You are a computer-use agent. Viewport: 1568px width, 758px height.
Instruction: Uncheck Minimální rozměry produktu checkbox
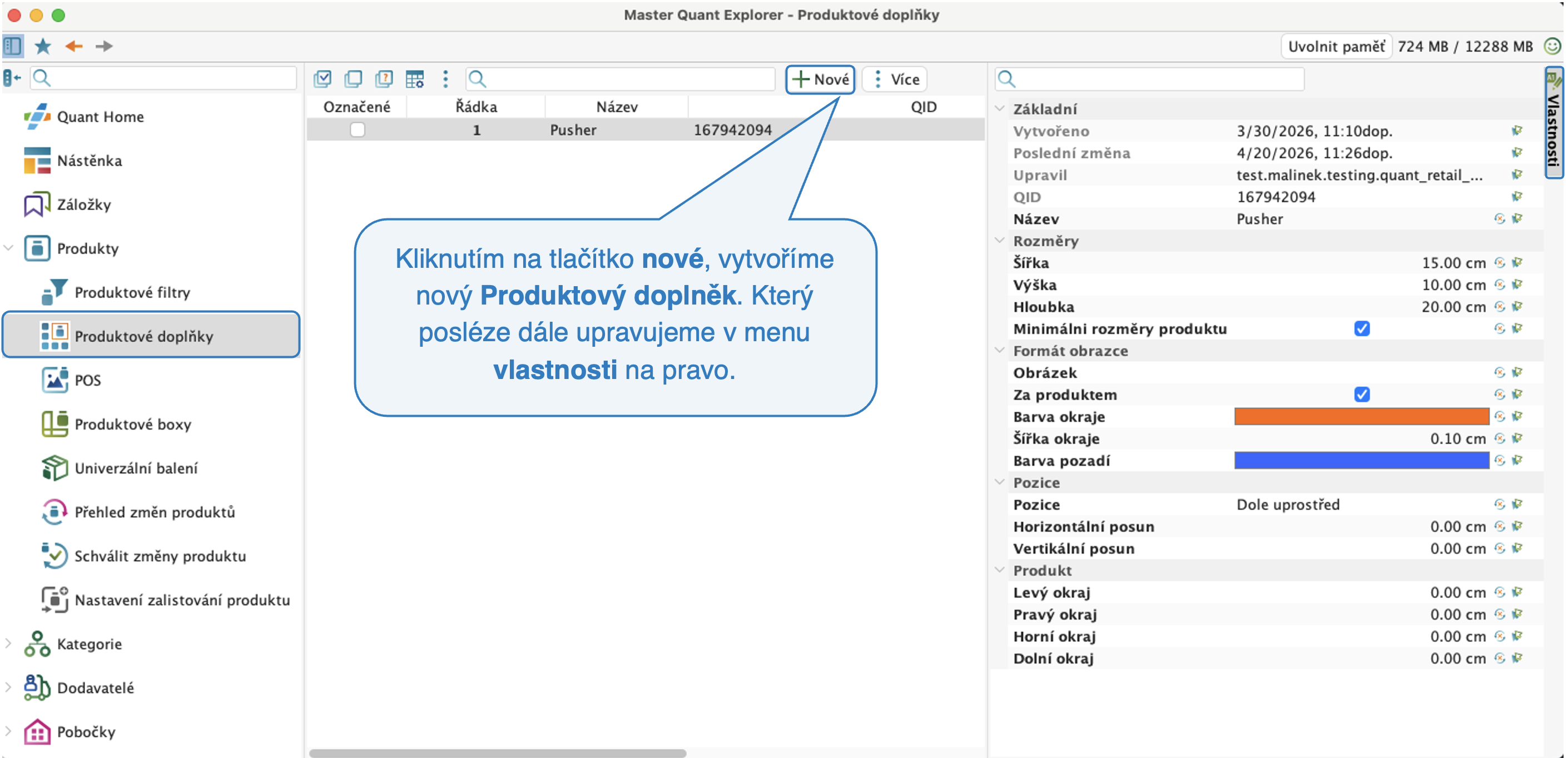(x=1362, y=328)
